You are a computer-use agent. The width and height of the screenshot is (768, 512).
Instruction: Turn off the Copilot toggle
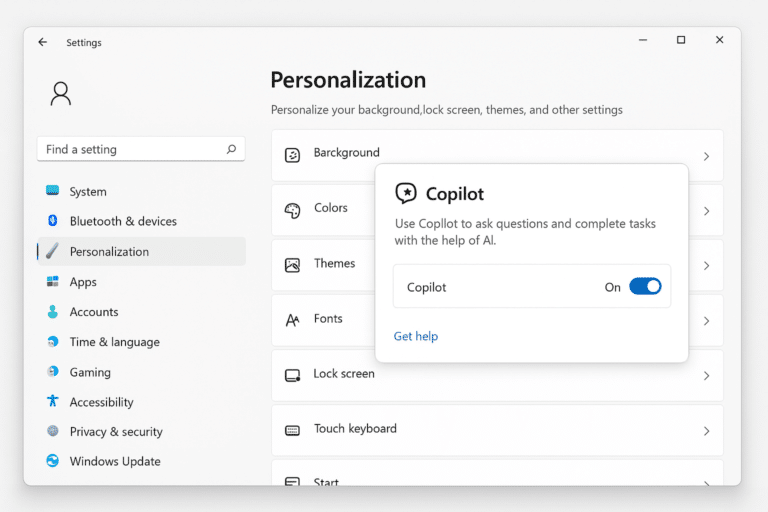coord(645,287)
